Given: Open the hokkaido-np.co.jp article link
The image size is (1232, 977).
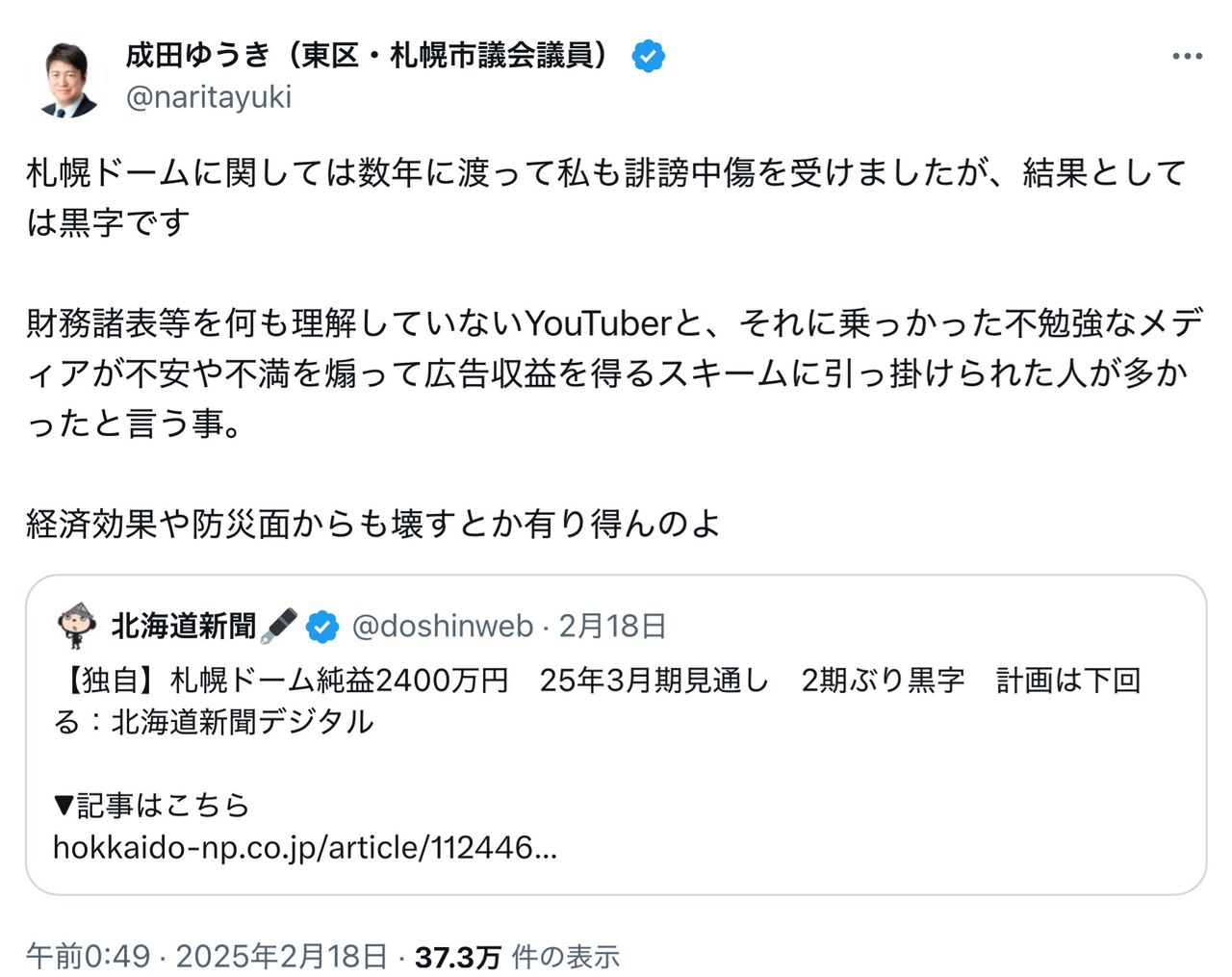Looking at the screenshot, I should [x=305, y=847].
